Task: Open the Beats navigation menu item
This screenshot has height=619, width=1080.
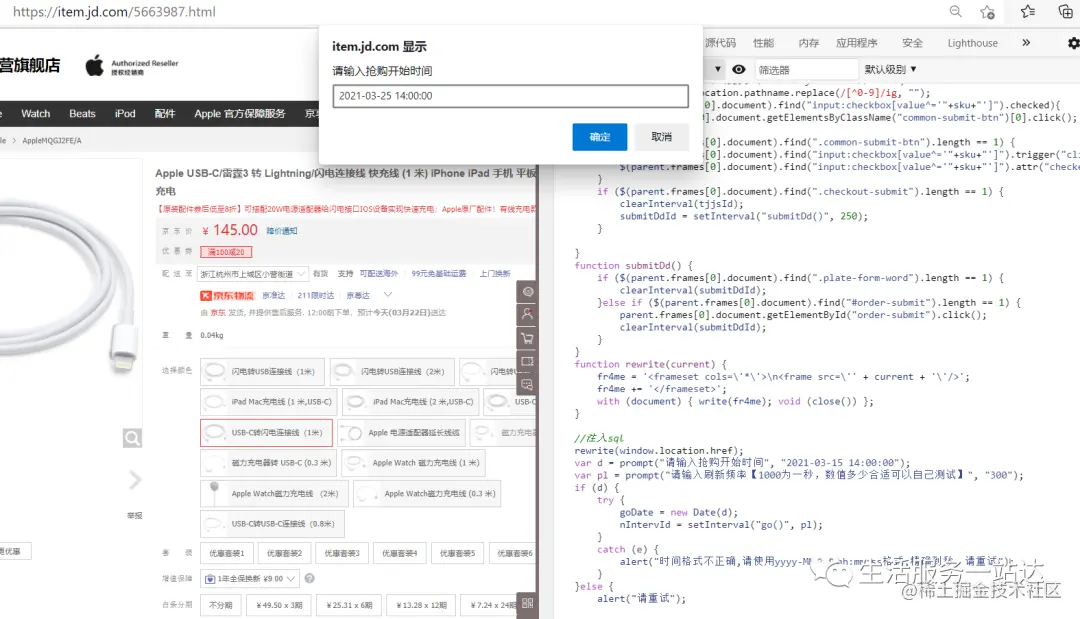Action: coord(82,114)
